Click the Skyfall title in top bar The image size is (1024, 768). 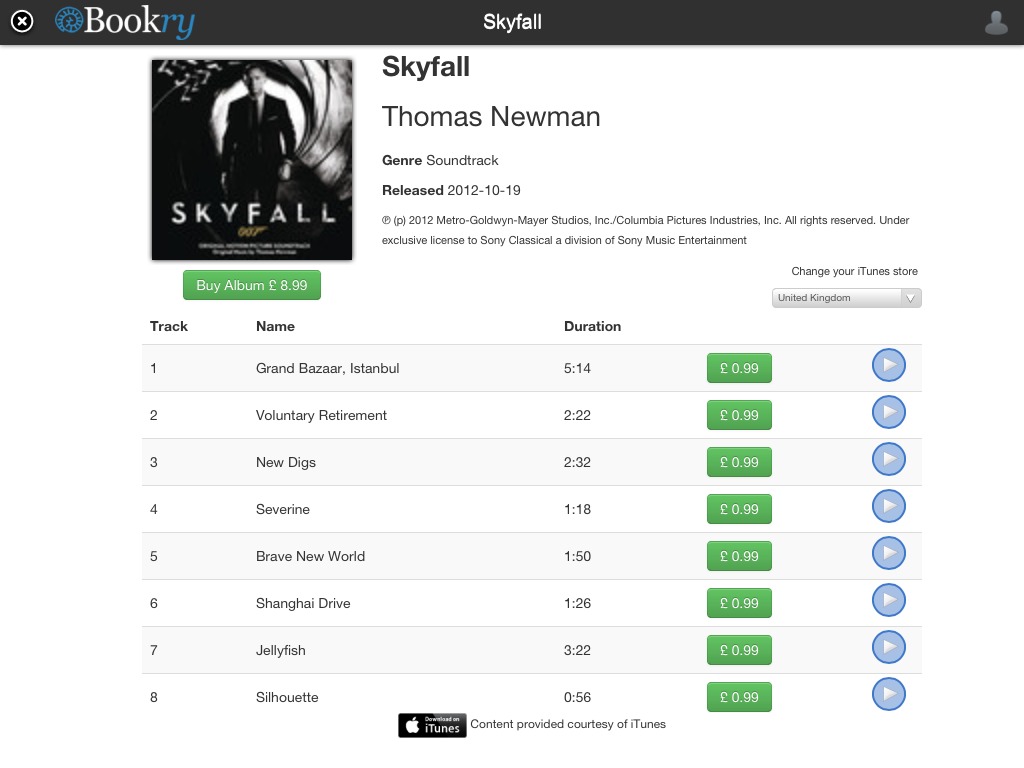point(512,22)
